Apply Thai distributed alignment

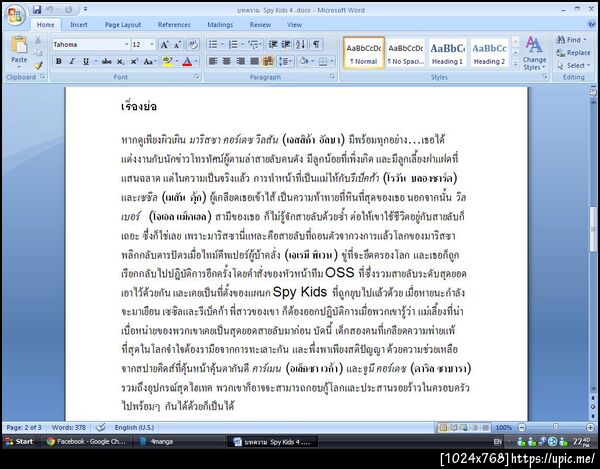[268, 61]
